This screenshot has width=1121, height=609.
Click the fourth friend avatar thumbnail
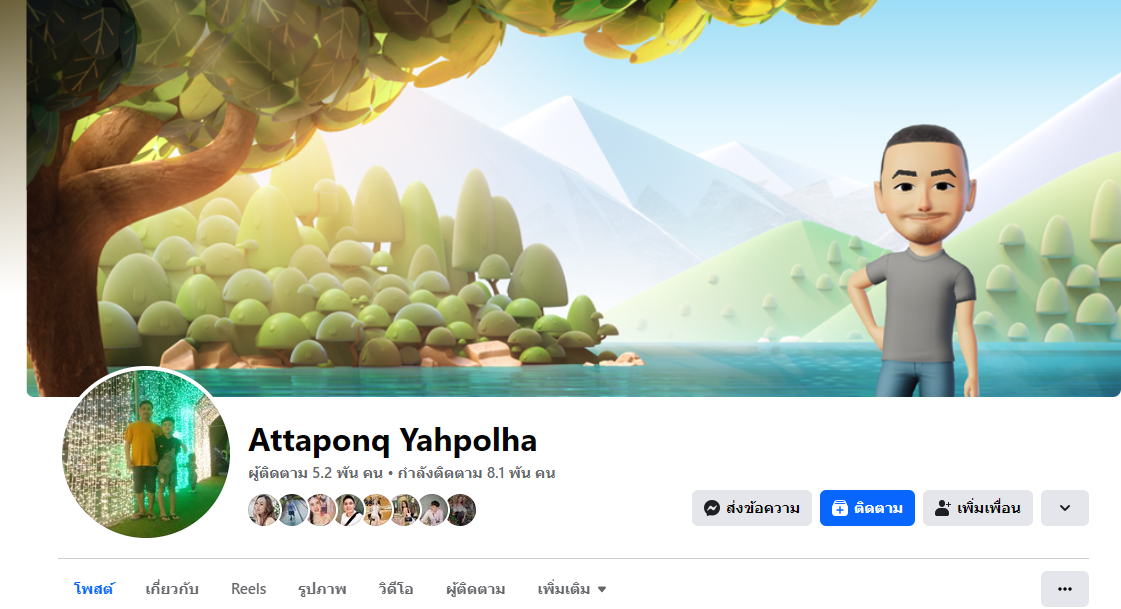coord(348,510)
